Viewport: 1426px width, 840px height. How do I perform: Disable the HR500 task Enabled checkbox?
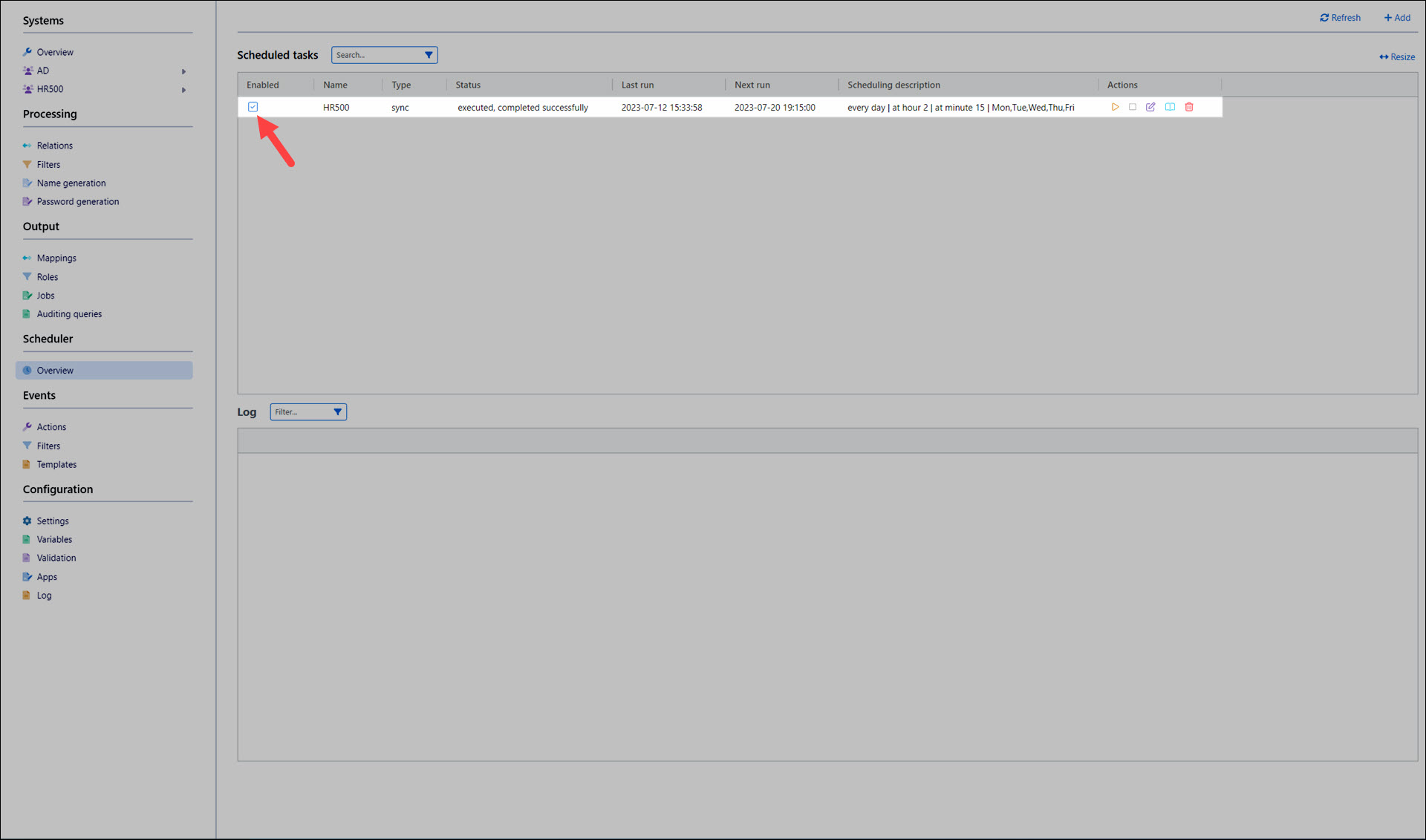[x=253, y=107]
